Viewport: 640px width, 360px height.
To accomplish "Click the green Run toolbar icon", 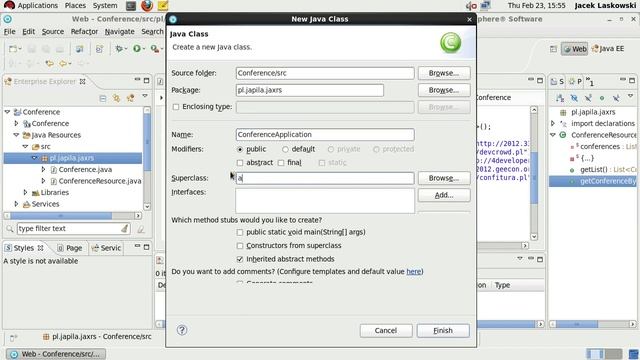I will pyautogui.click(x=136, y=49).
